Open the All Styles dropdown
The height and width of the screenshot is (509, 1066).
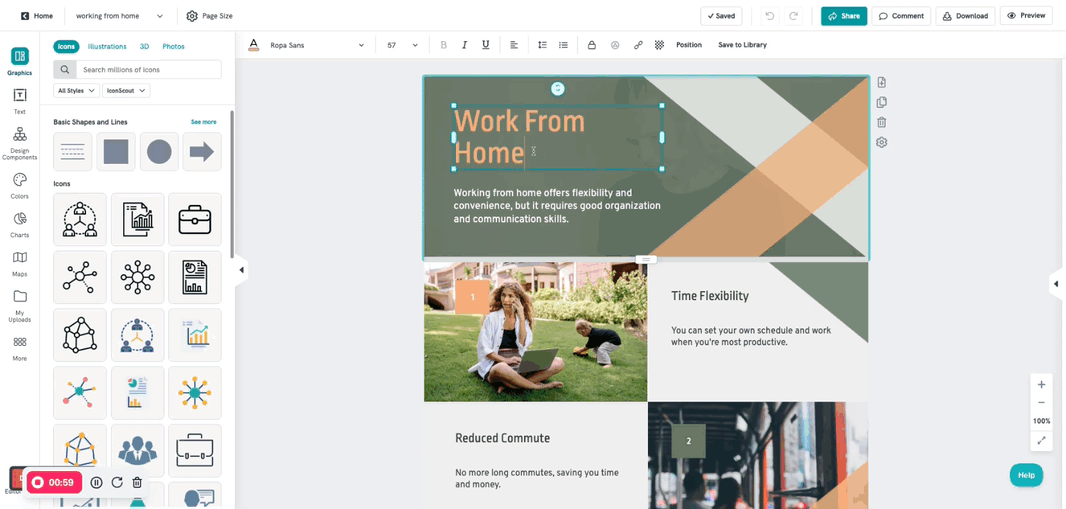pos(76,90)
